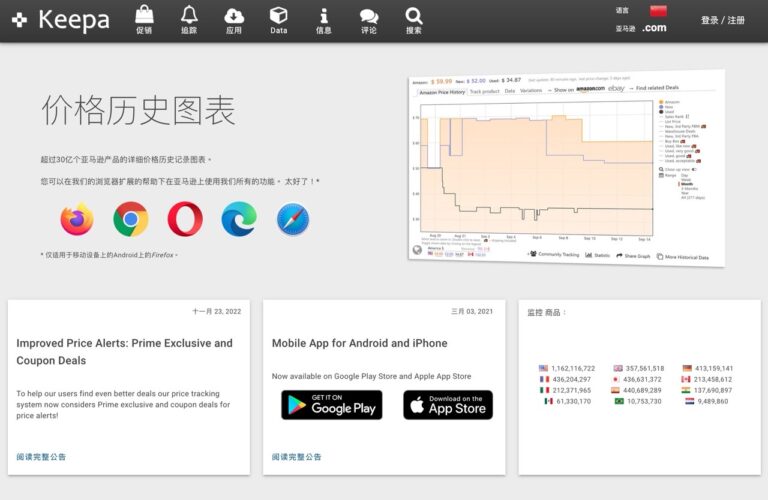The image size is (768, 500).
Task: Click tracked product count 9,489,860
Action: point(713,401)
